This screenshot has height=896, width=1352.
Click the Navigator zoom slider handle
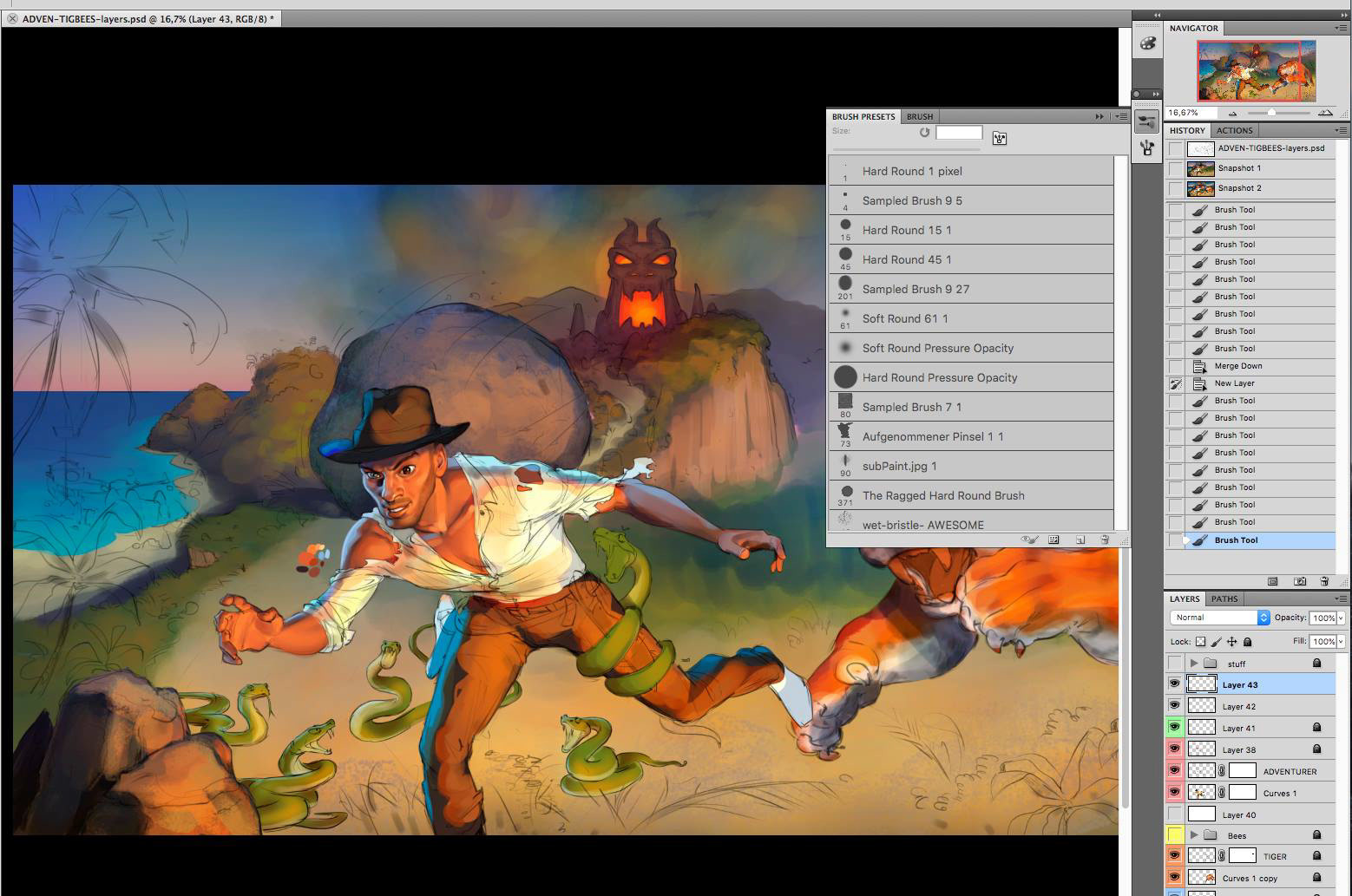click(1271, 113)
